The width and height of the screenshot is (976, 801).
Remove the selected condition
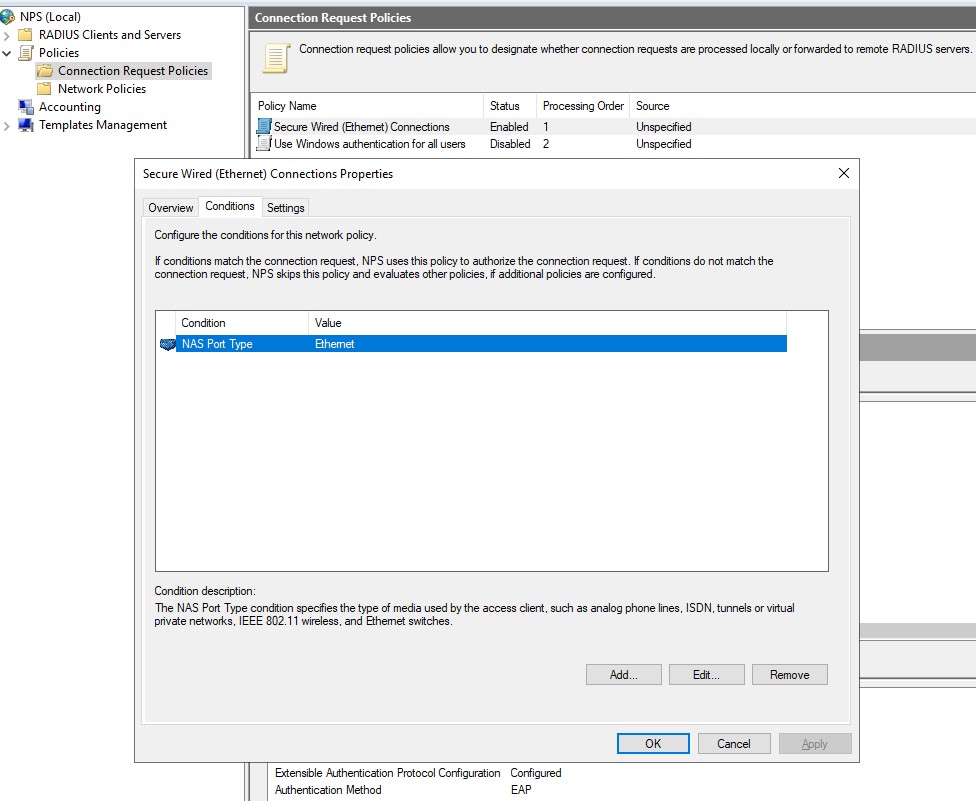[x=789, y=675]
